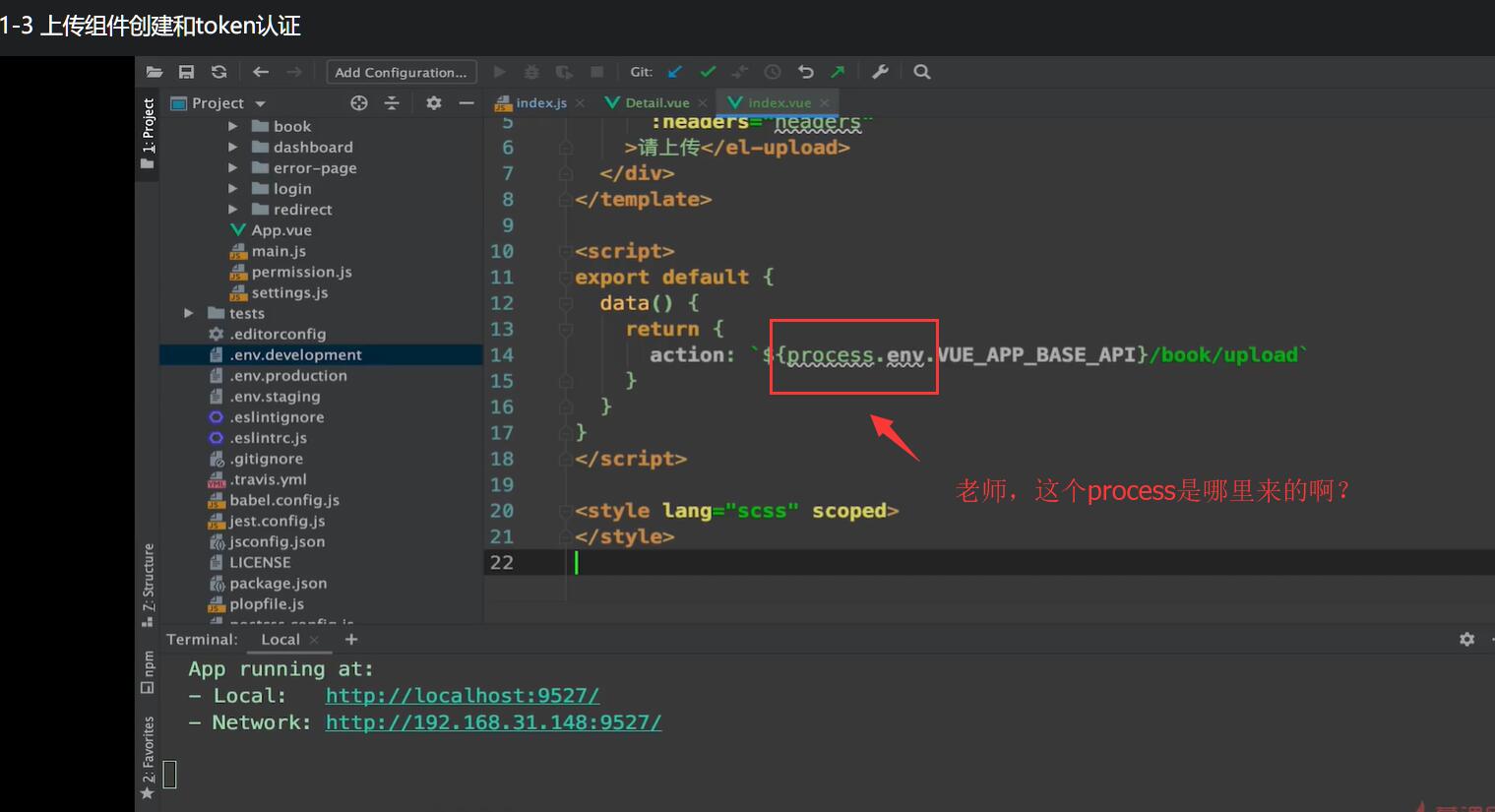Image resolution: width=1495 pixels, height=812 pixels.
Task: Select the index.vue editor tab
Action: [x=779, y=102]
